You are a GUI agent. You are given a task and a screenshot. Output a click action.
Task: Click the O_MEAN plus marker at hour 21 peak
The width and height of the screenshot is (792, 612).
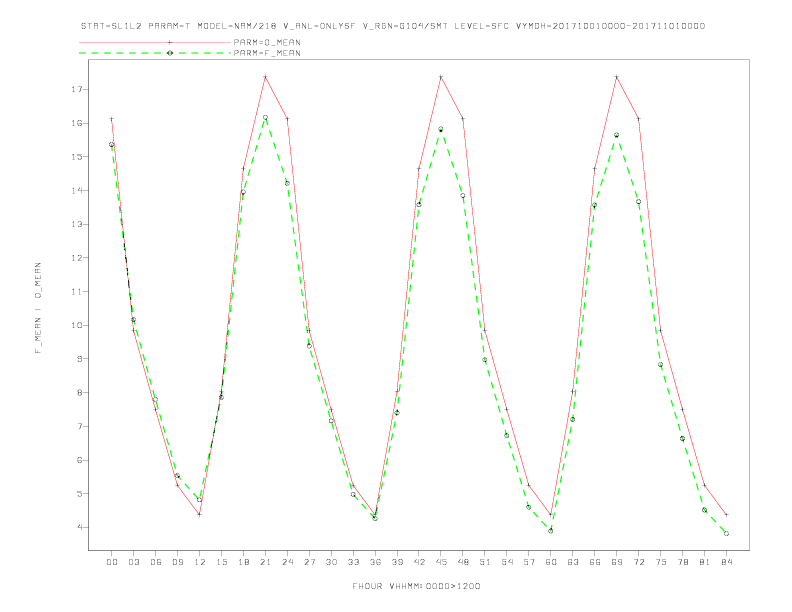(265, 77)
